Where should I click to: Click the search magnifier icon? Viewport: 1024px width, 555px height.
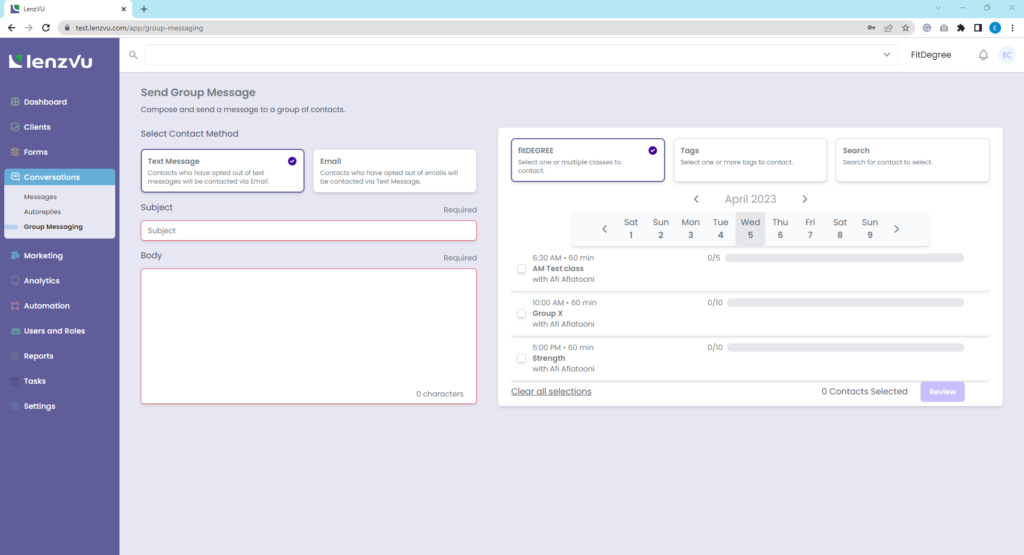point(133,55)
